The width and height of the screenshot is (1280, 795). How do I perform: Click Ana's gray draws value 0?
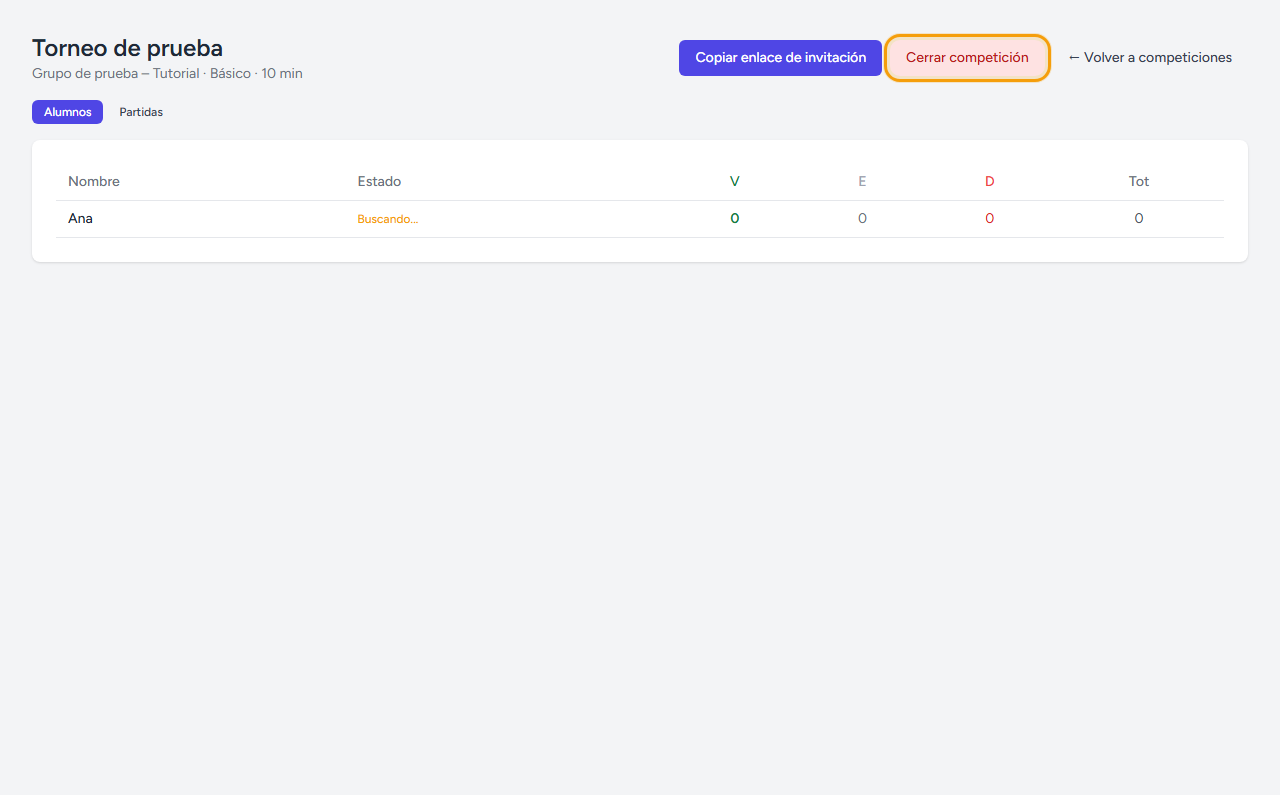862,218
